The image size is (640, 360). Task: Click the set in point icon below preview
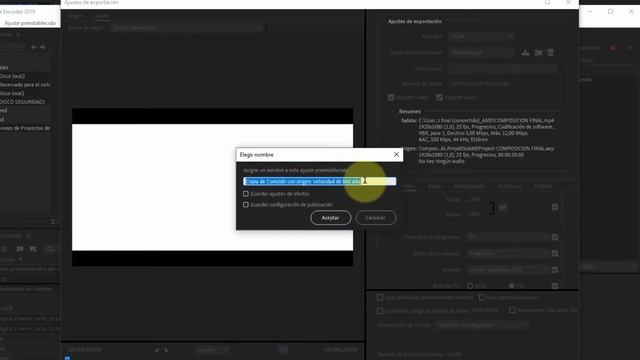(157, 350)
